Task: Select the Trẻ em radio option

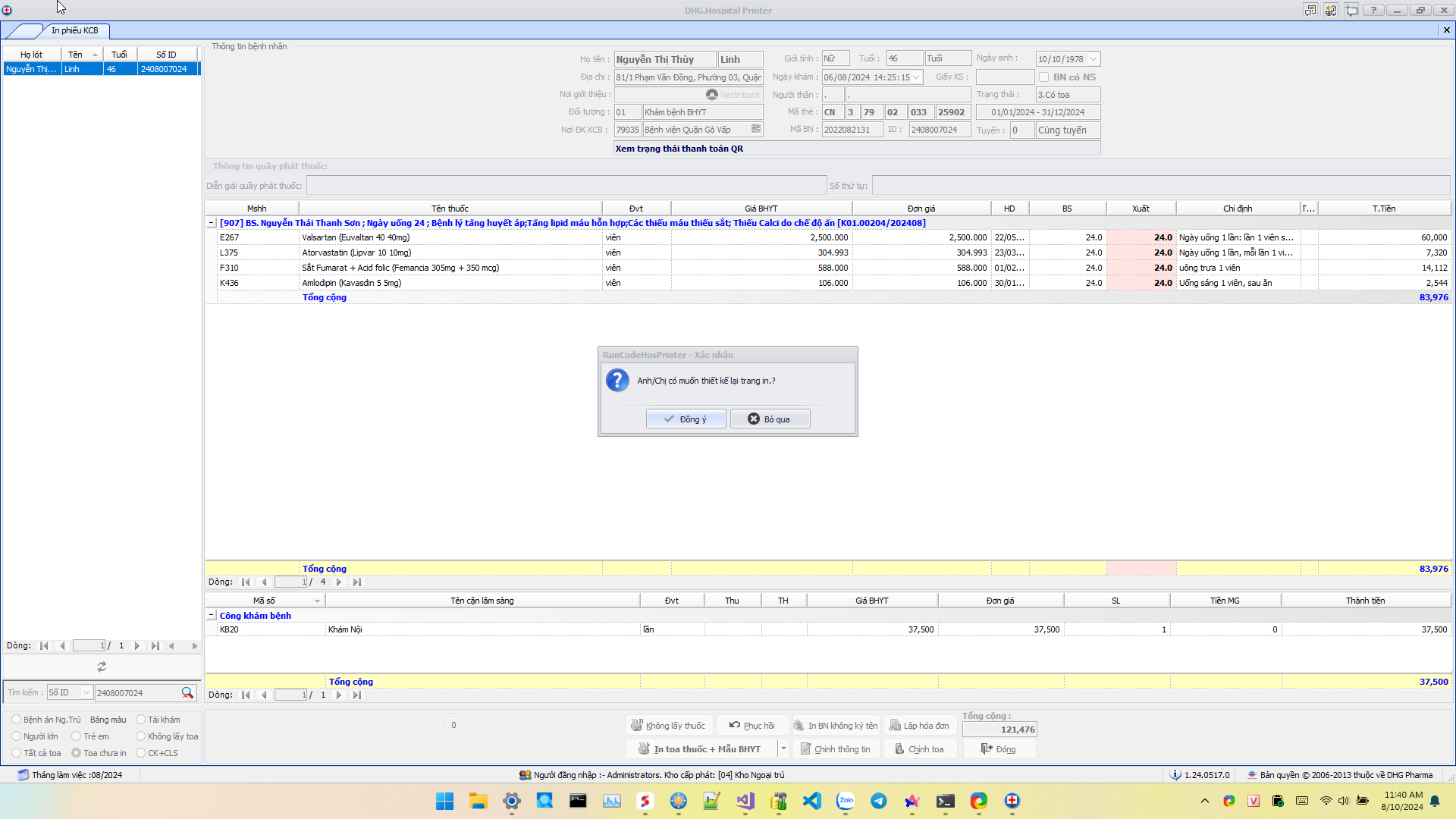Action: coord(76,736)
